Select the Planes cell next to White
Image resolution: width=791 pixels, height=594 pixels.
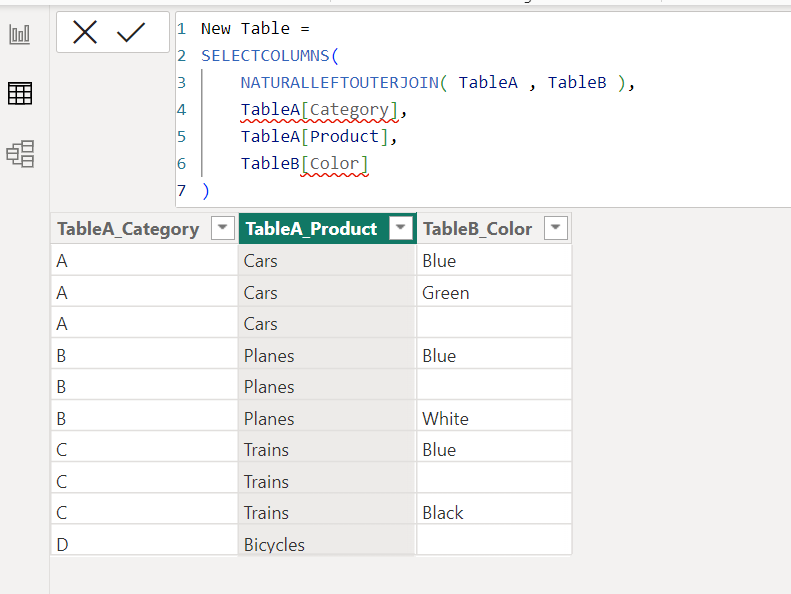point(327,418)
